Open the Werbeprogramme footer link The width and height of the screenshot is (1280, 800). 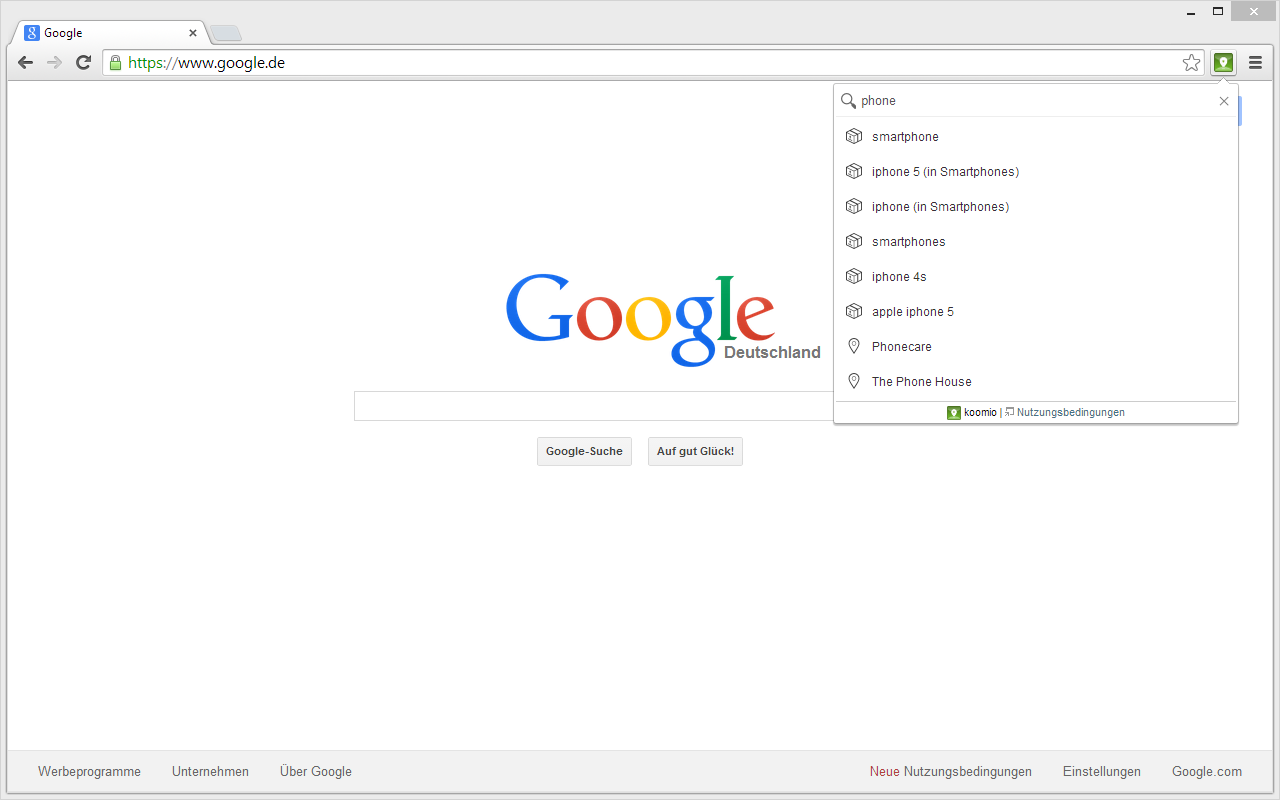coord(89,772)
